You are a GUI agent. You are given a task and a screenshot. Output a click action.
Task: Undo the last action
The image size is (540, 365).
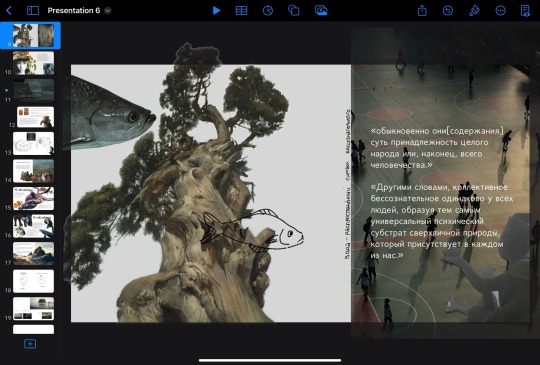tap(448, 11)
